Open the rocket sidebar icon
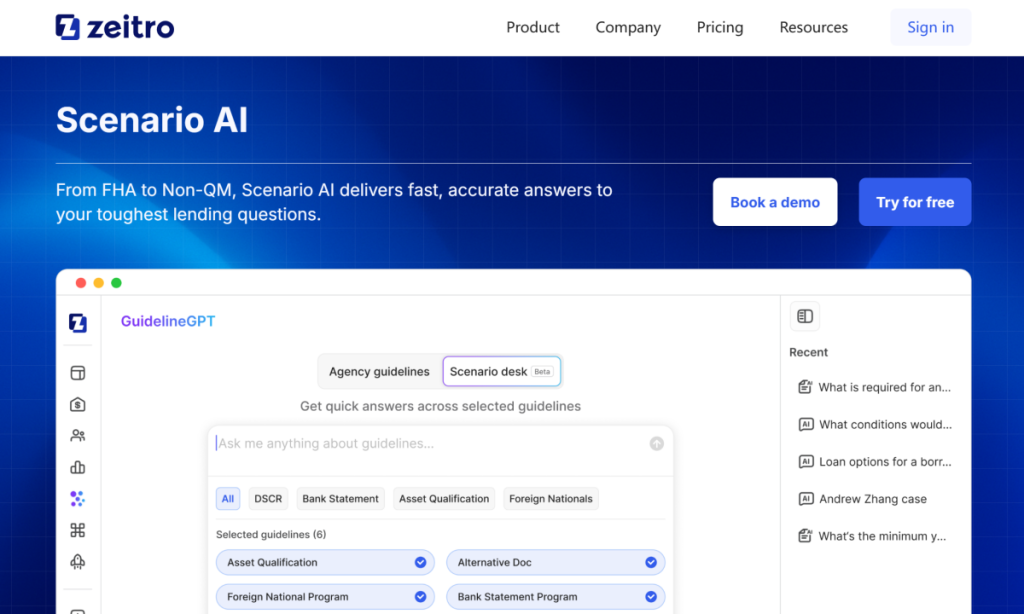The width and height of the screenshot is (1024, 614). [78, 561]
